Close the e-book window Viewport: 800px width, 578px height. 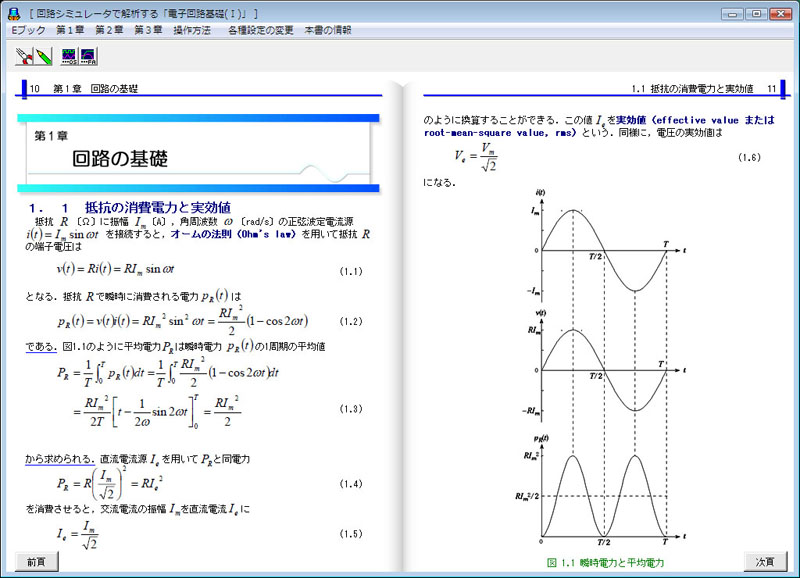click(x=781, y=14)
